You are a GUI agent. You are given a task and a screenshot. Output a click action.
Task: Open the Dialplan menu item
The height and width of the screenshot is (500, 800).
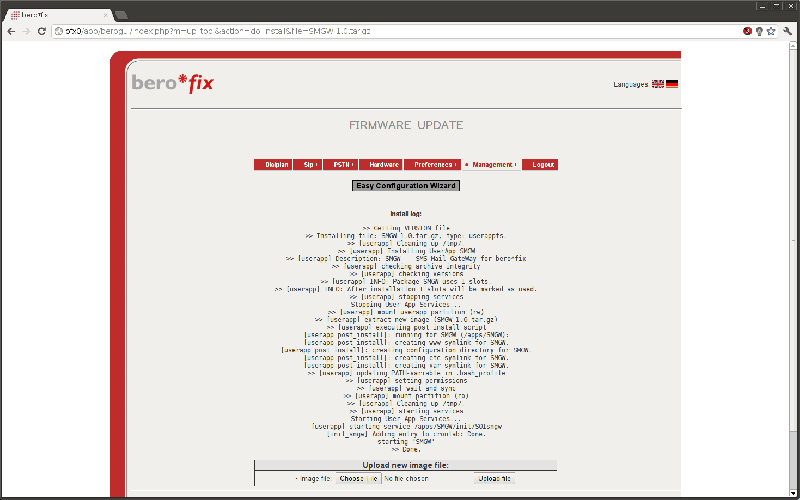click(x=273, y=165)
